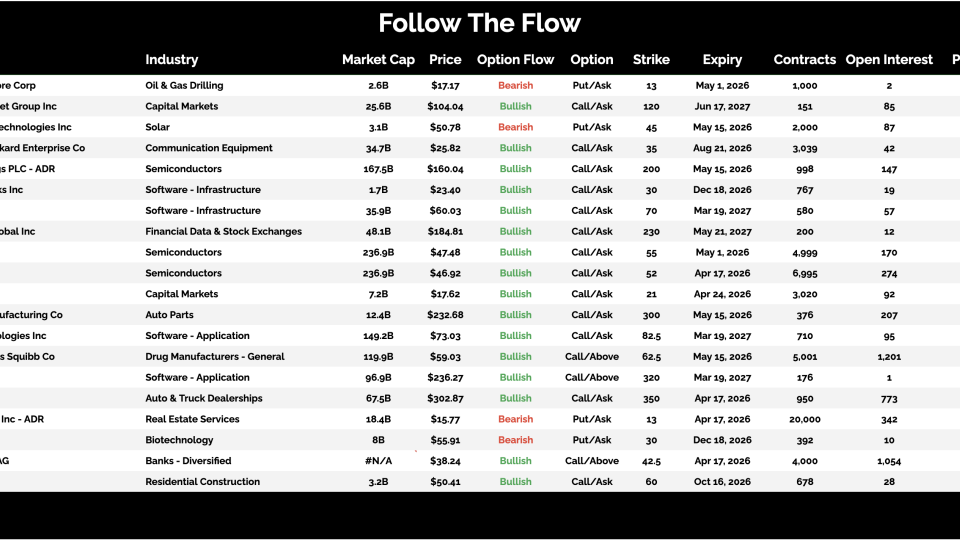Click the Strike column header
Viewport: 960px width, 540px height.
[651, 60]
